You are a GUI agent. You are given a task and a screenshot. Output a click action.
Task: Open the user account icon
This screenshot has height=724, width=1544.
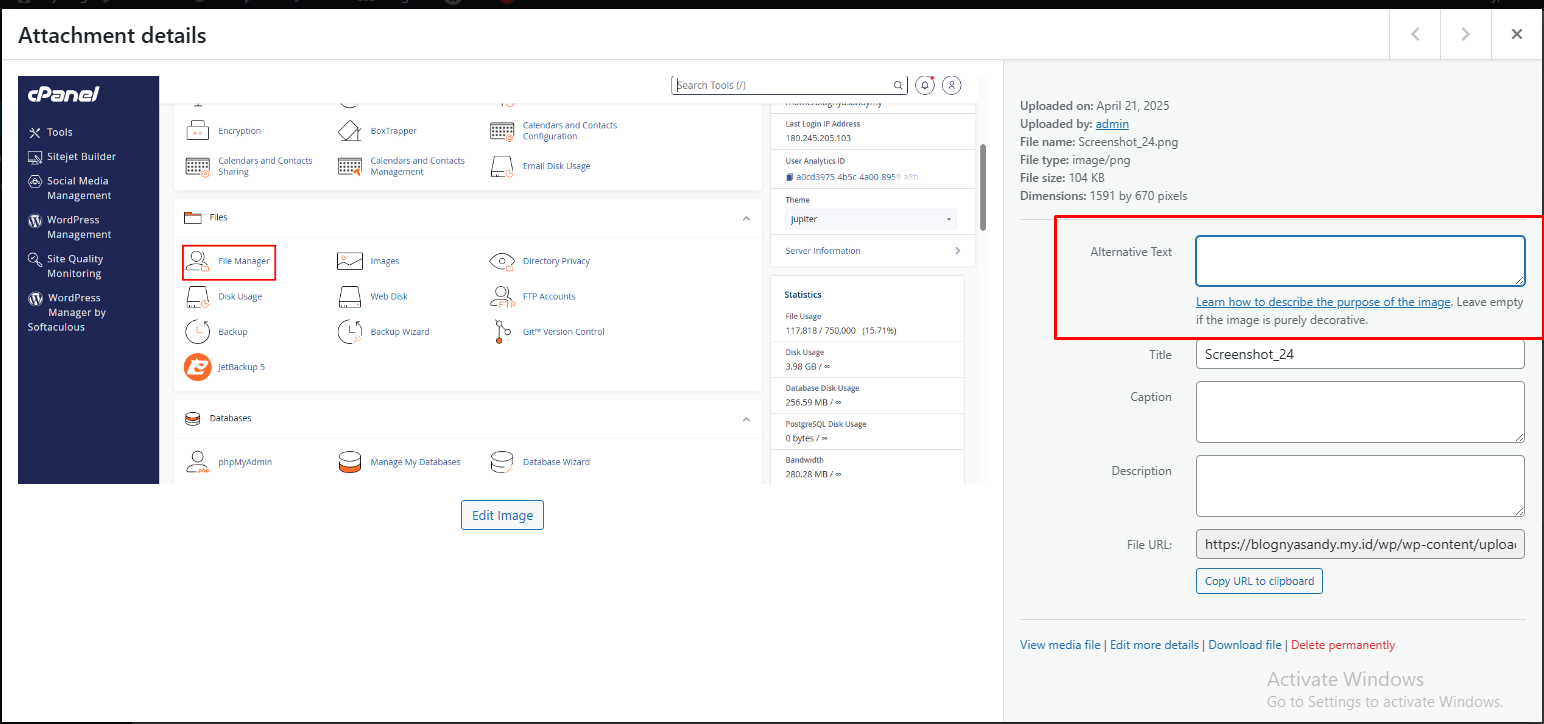(x=952, y=86)
